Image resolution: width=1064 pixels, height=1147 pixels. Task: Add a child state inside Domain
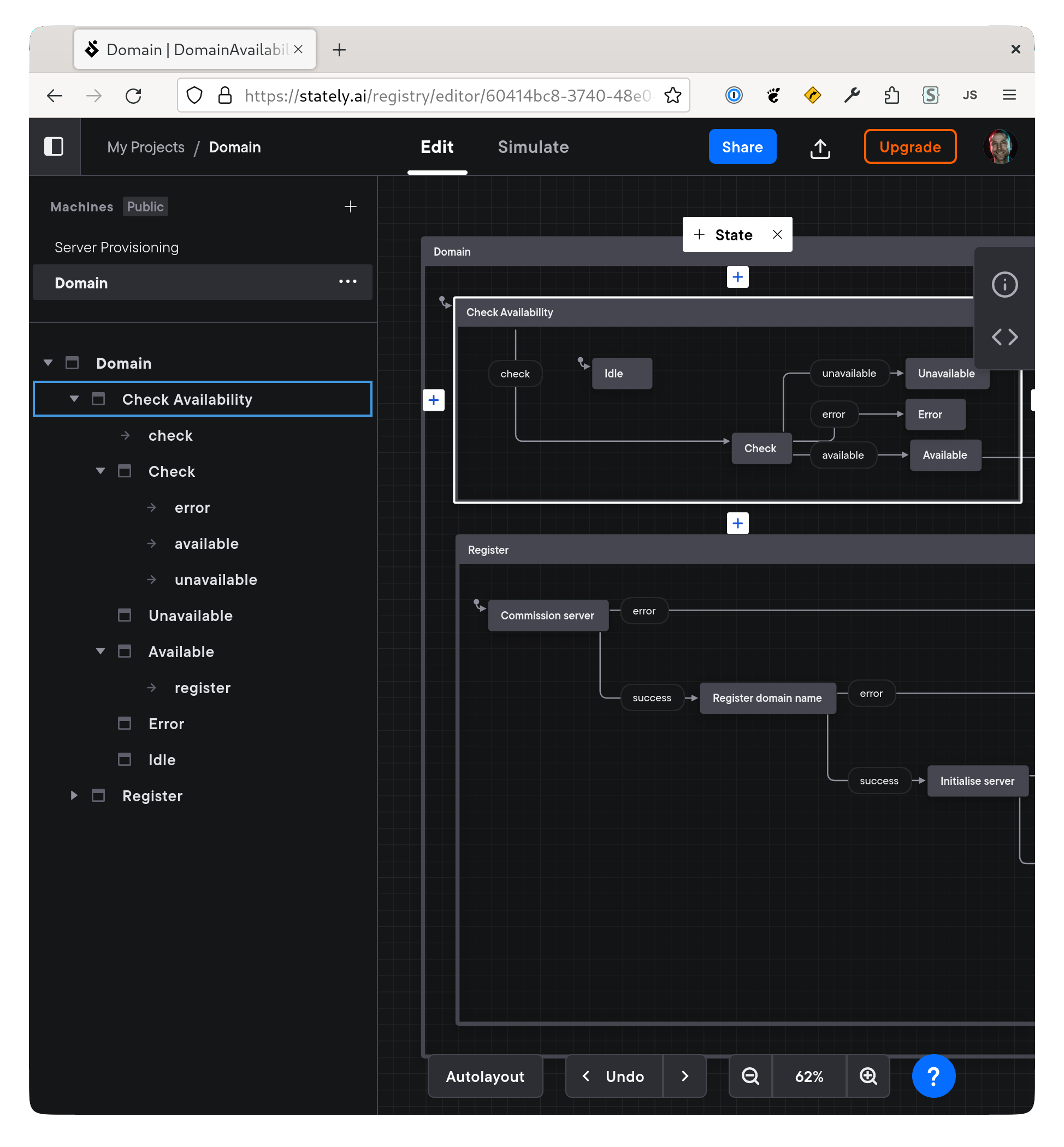737,277
